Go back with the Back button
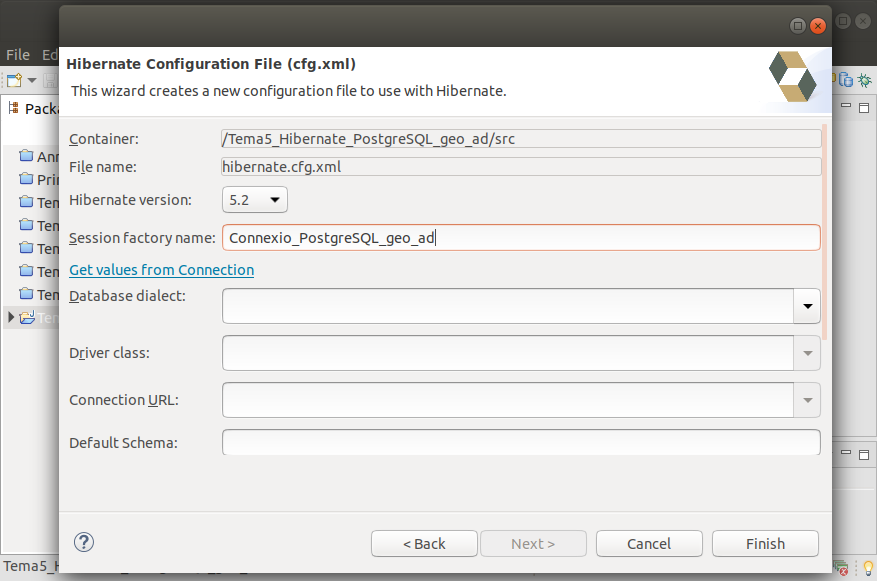Viewport: 877px width, 581px height. pos(424,544)
